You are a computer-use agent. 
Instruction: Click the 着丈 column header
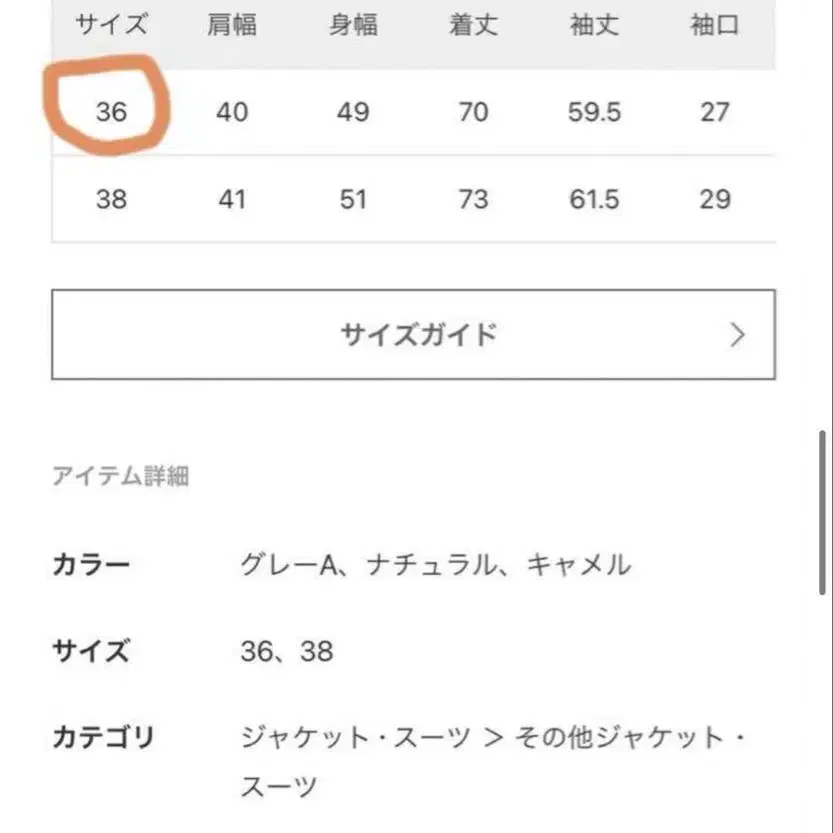pyautogui.click(x=473, y=26)
